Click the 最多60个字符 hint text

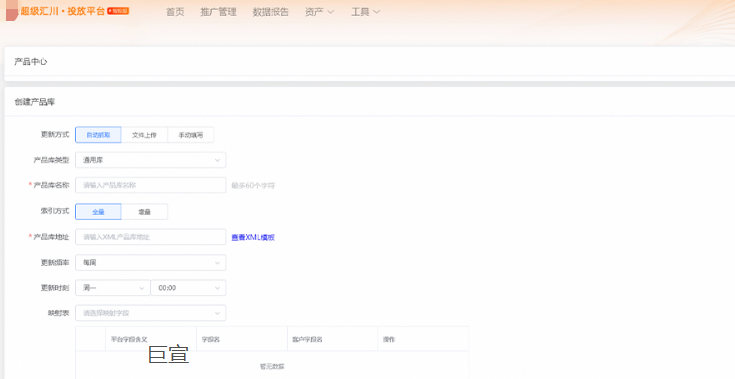pyautogui.click(x=253, y=186)
